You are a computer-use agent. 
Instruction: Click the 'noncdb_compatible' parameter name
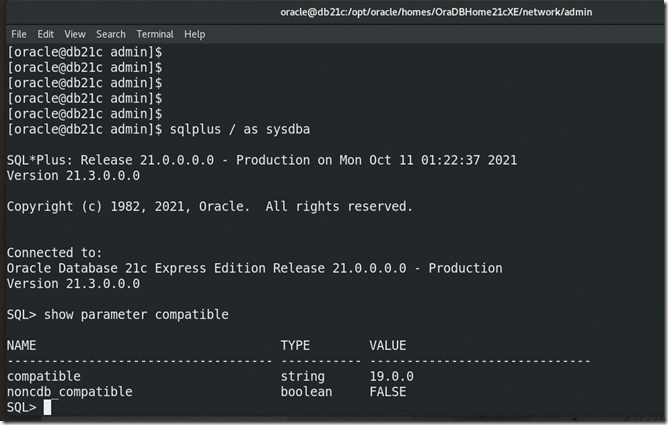(x=70, y=392)
